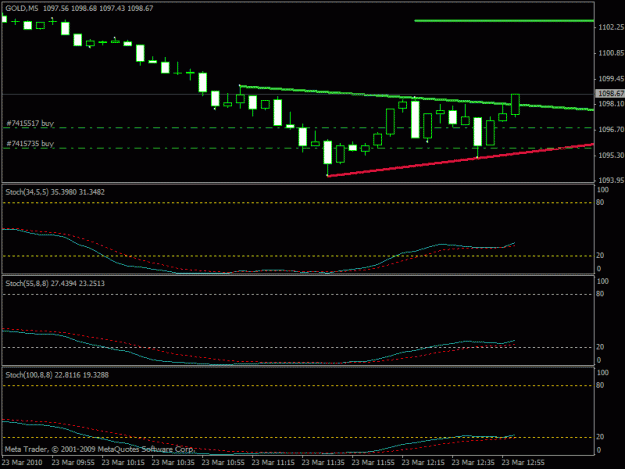Click the '23 Mar 2010' date label
The image size is (625, 469).
click(22, 462)
